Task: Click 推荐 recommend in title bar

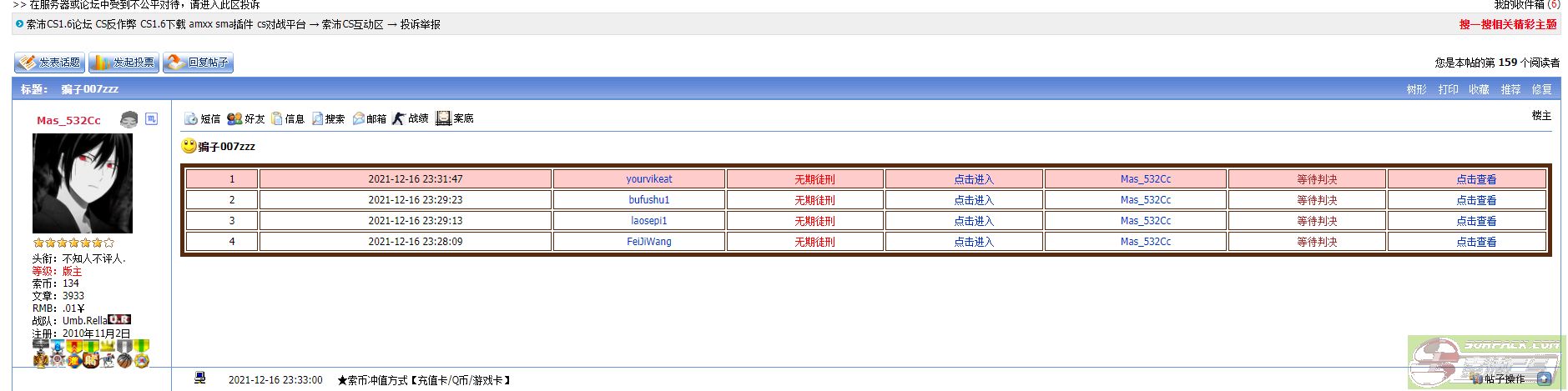Action: tap(1510, 89)
